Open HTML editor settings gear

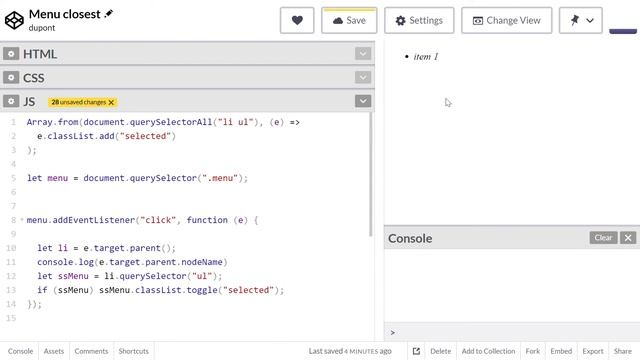(x=11, y=53)
